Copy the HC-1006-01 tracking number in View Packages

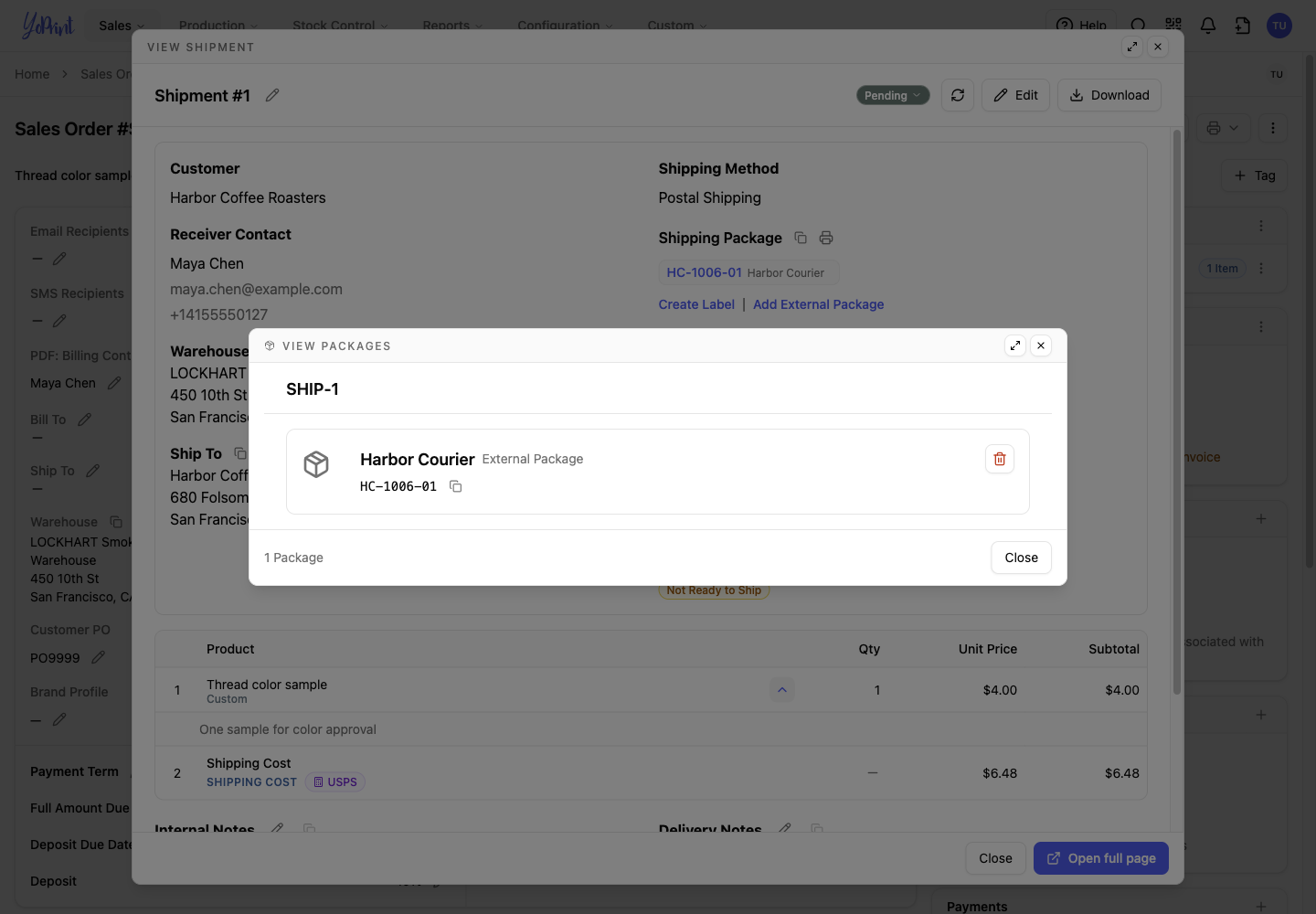455,486
